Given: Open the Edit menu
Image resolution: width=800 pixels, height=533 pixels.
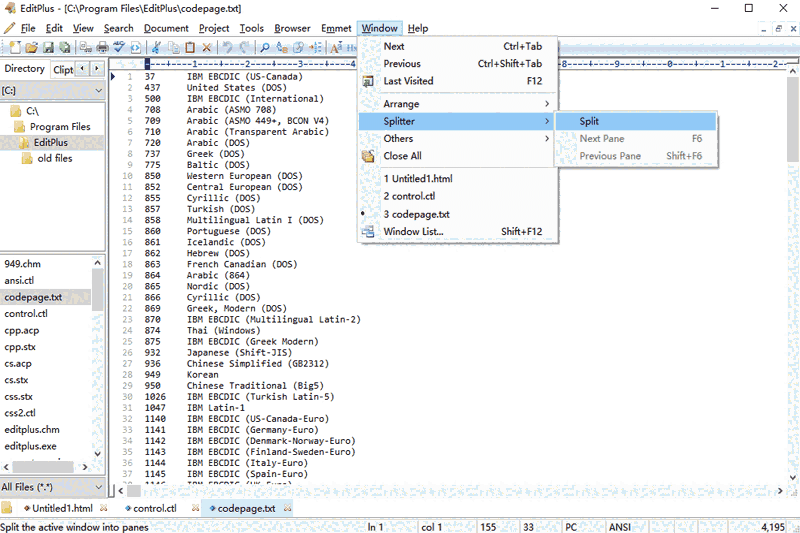Looking at the screenshot, I should pos(54,29).
